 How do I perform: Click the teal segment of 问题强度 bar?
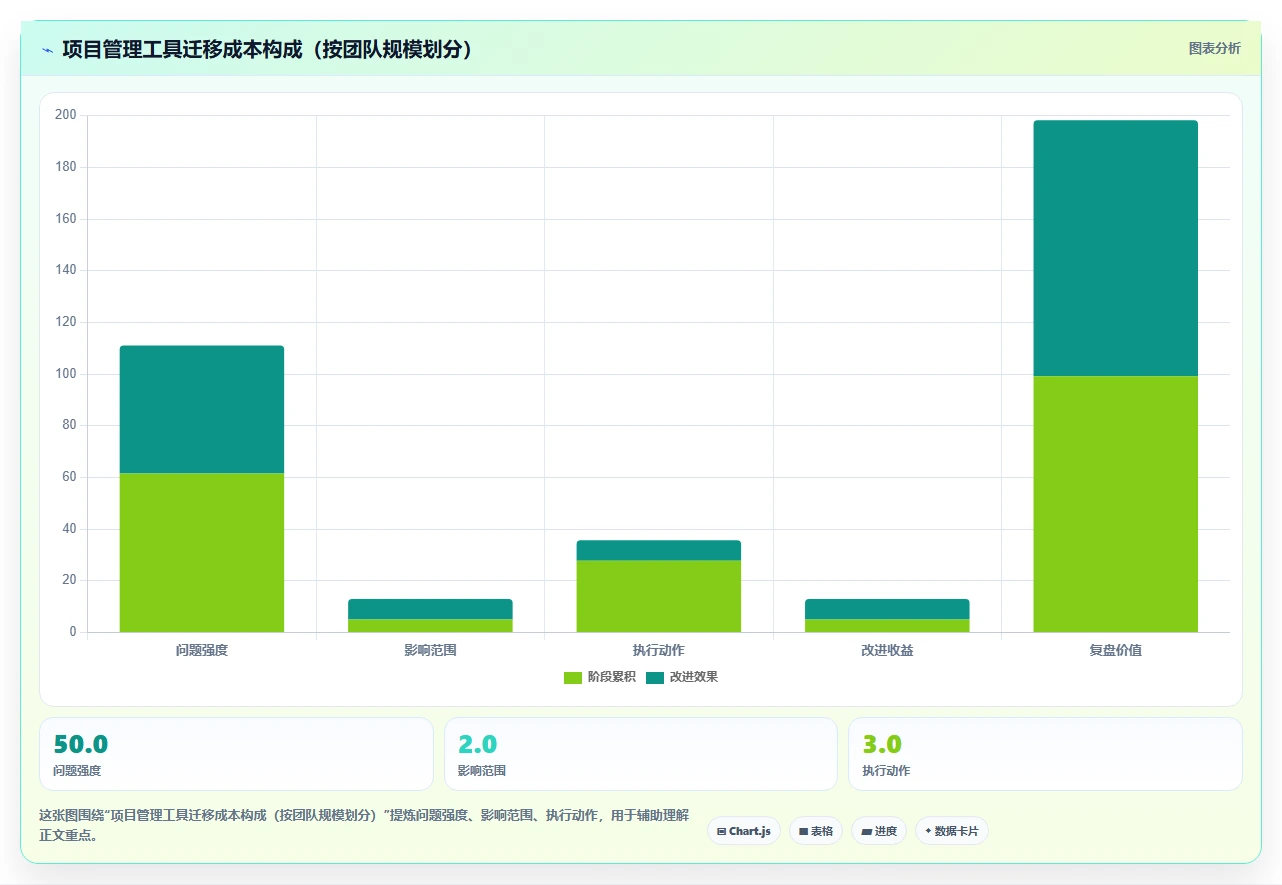point(202,409)
